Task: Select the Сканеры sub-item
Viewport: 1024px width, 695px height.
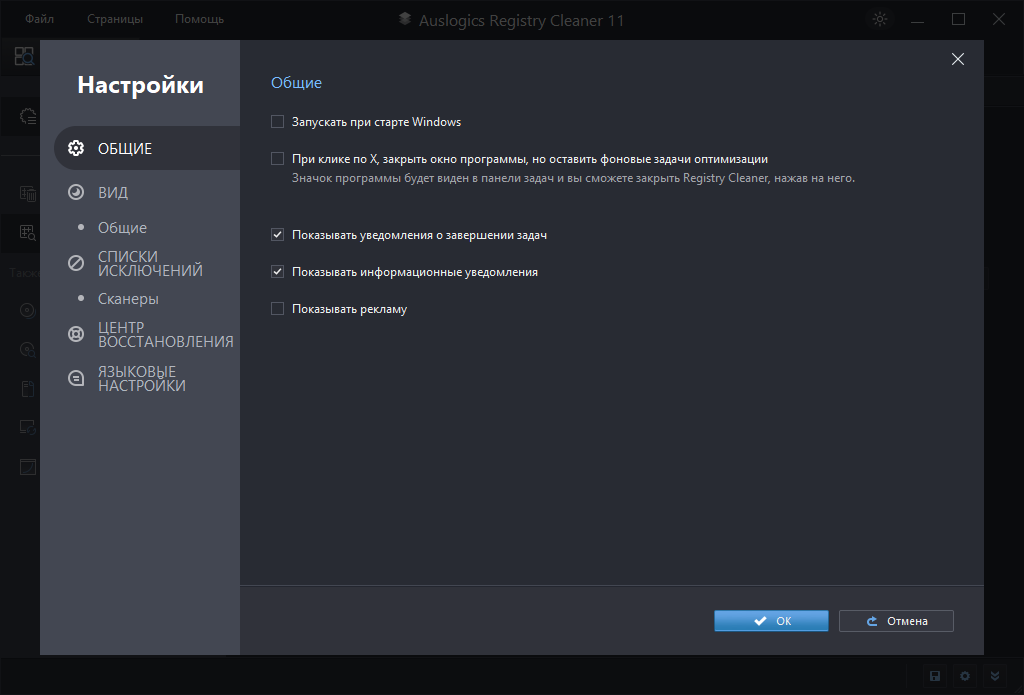Action: tap(128, 298)
